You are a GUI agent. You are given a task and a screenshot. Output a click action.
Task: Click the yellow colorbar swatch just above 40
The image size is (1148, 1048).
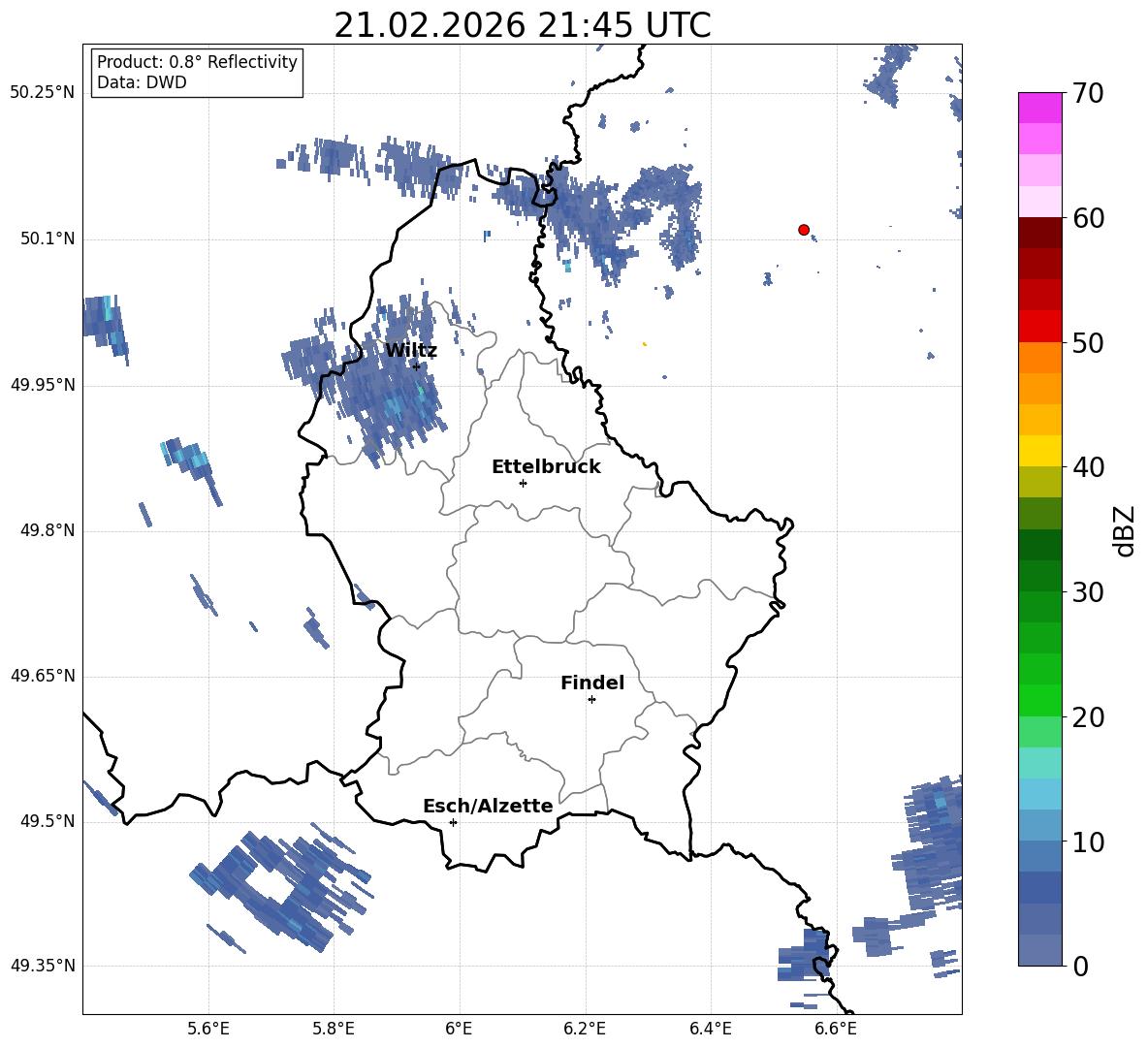click(1039, 451)
